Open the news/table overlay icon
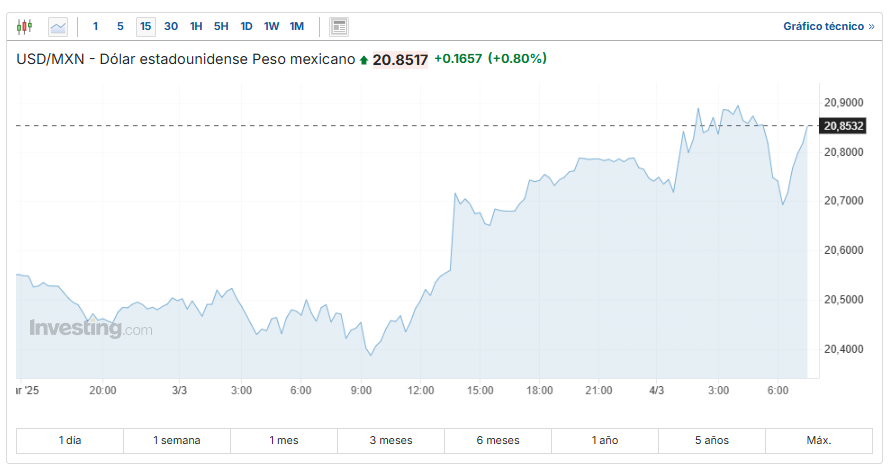The height and width of the screenshot is (470, 888). (x=339, y=27)
